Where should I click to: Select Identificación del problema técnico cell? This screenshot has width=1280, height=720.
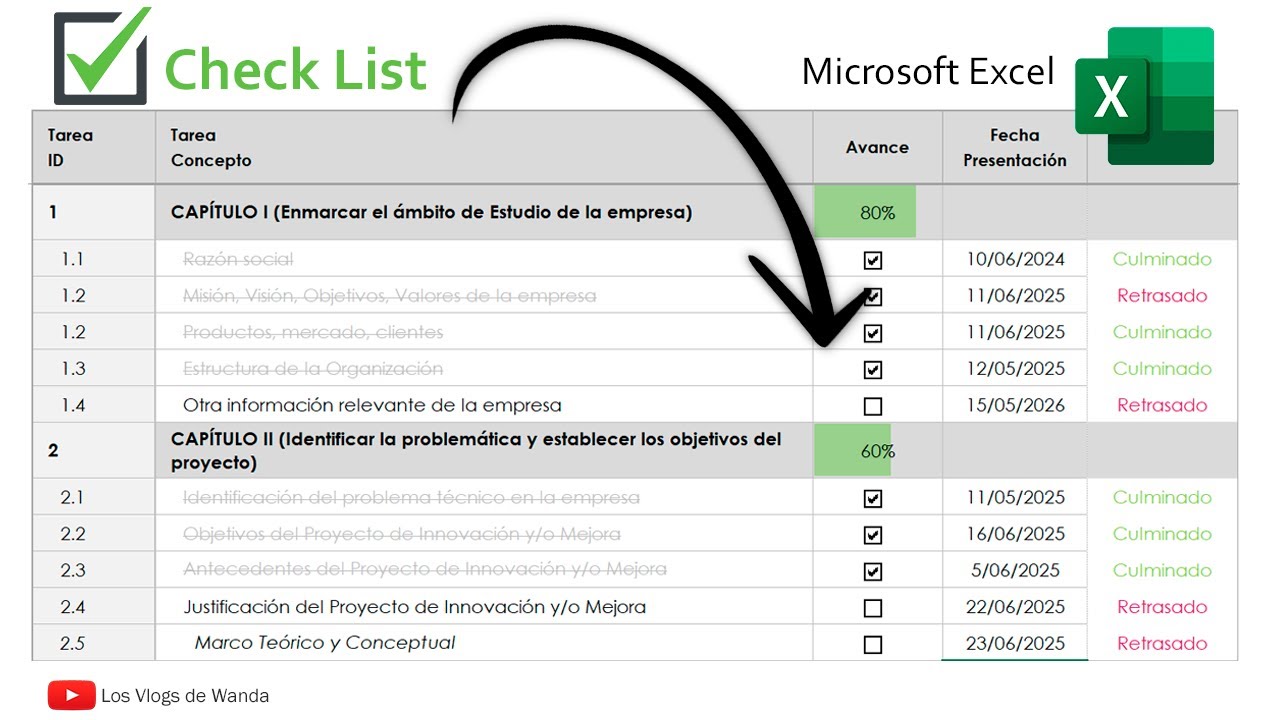484,497
